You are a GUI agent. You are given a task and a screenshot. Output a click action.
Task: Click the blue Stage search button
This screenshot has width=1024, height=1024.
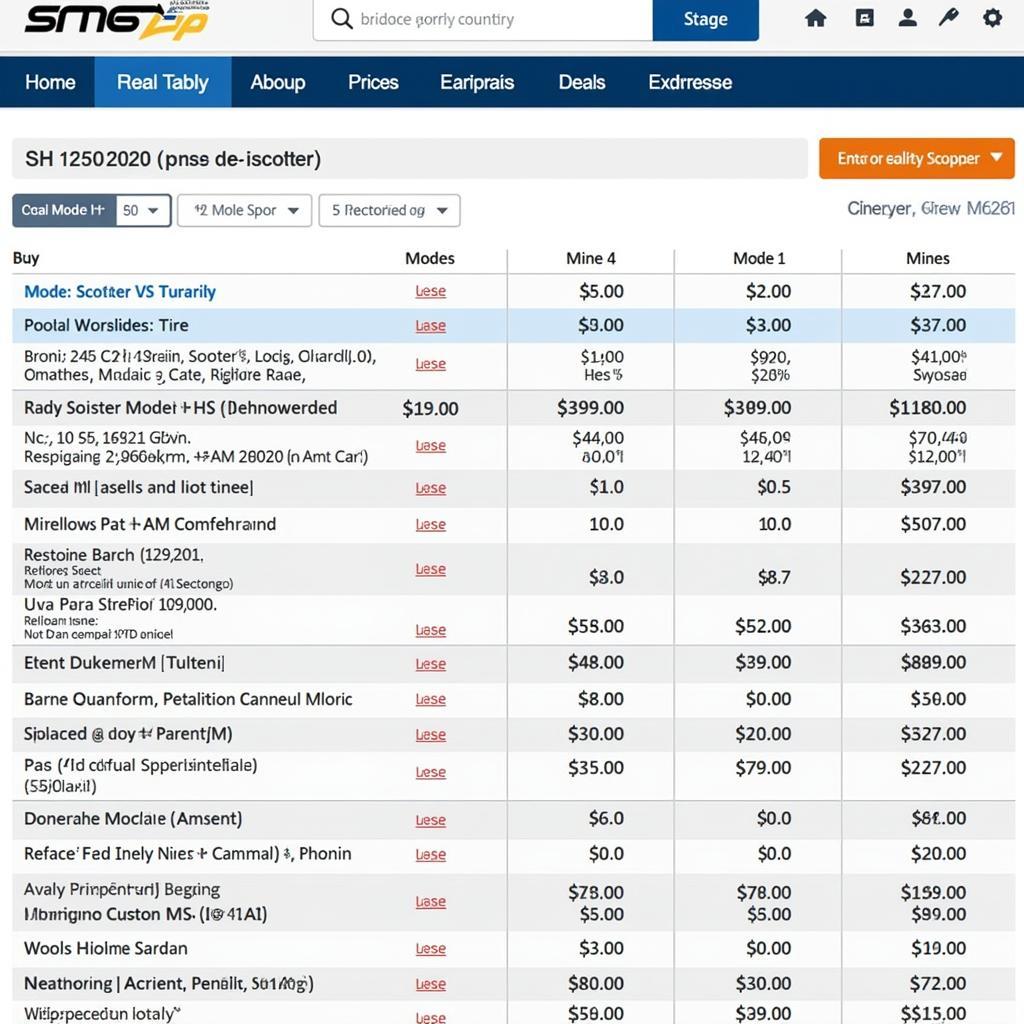[x=705, y=20]
